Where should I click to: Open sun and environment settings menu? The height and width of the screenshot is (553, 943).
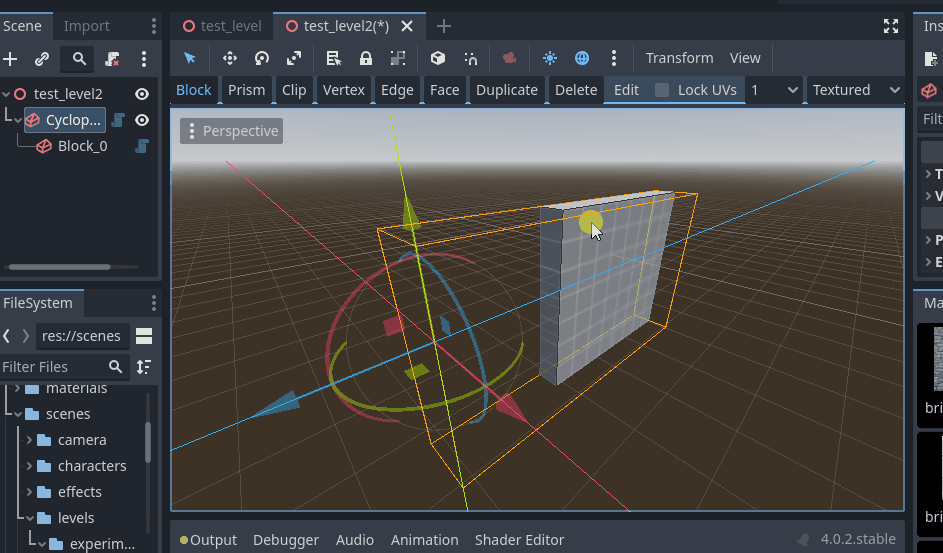click(x=613, y=58)
